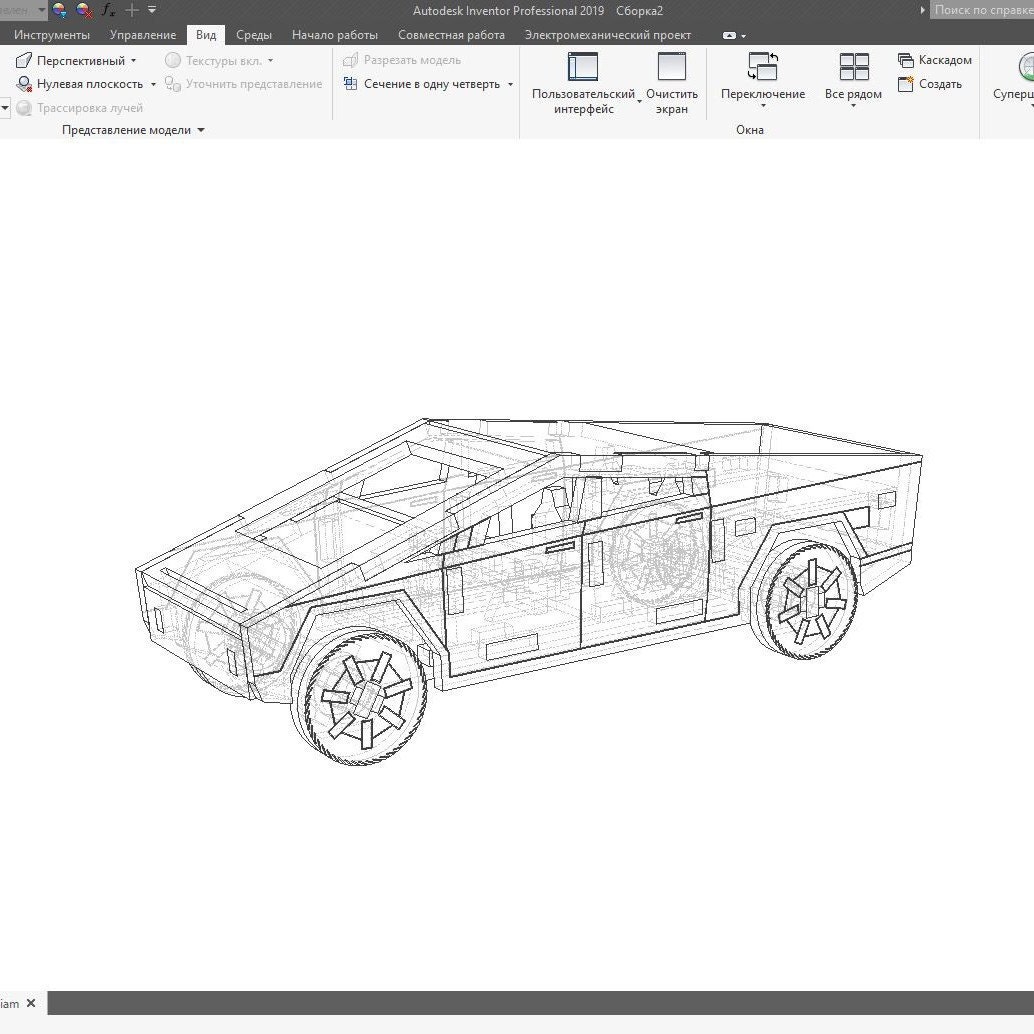The height and width of the screenshot is (1034, 1034).
Task: Click the Нулевая плоскость icon
Action: click(x=24, y=84)
